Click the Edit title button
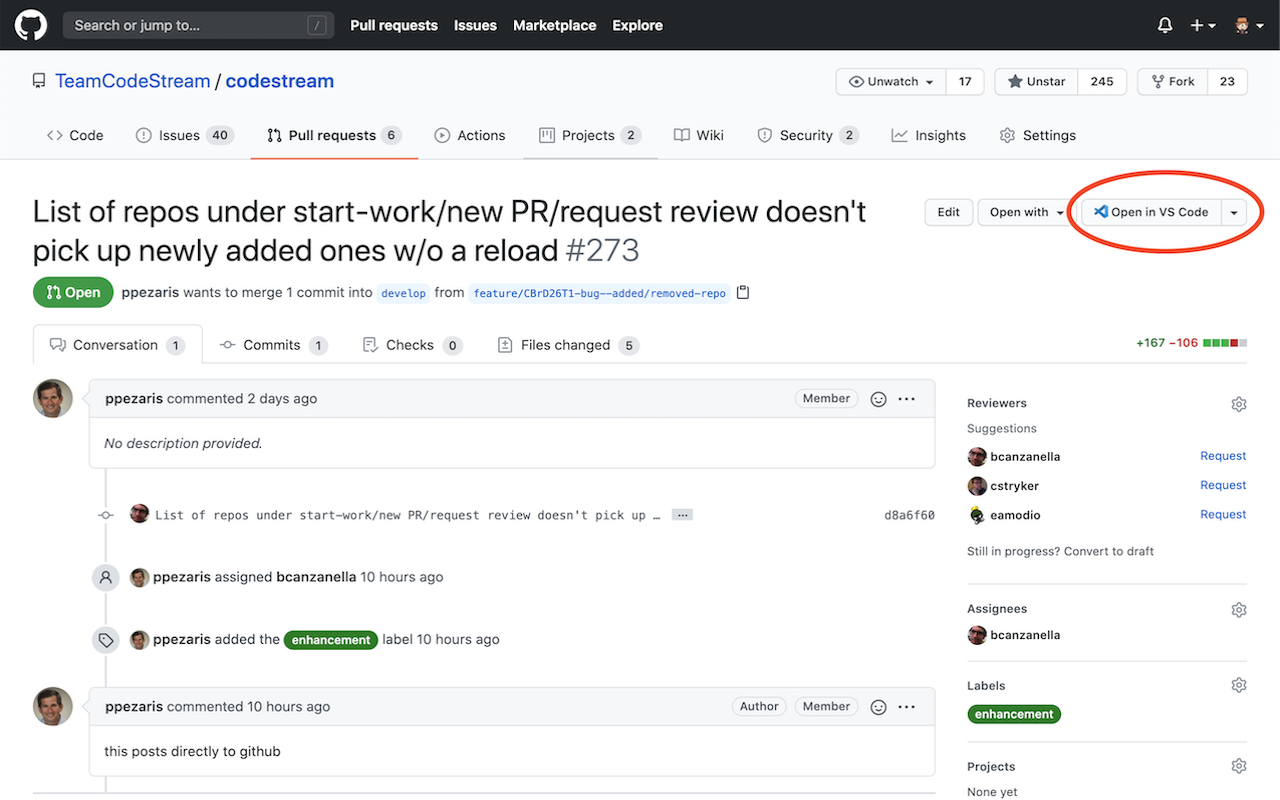 pos(949,212)
